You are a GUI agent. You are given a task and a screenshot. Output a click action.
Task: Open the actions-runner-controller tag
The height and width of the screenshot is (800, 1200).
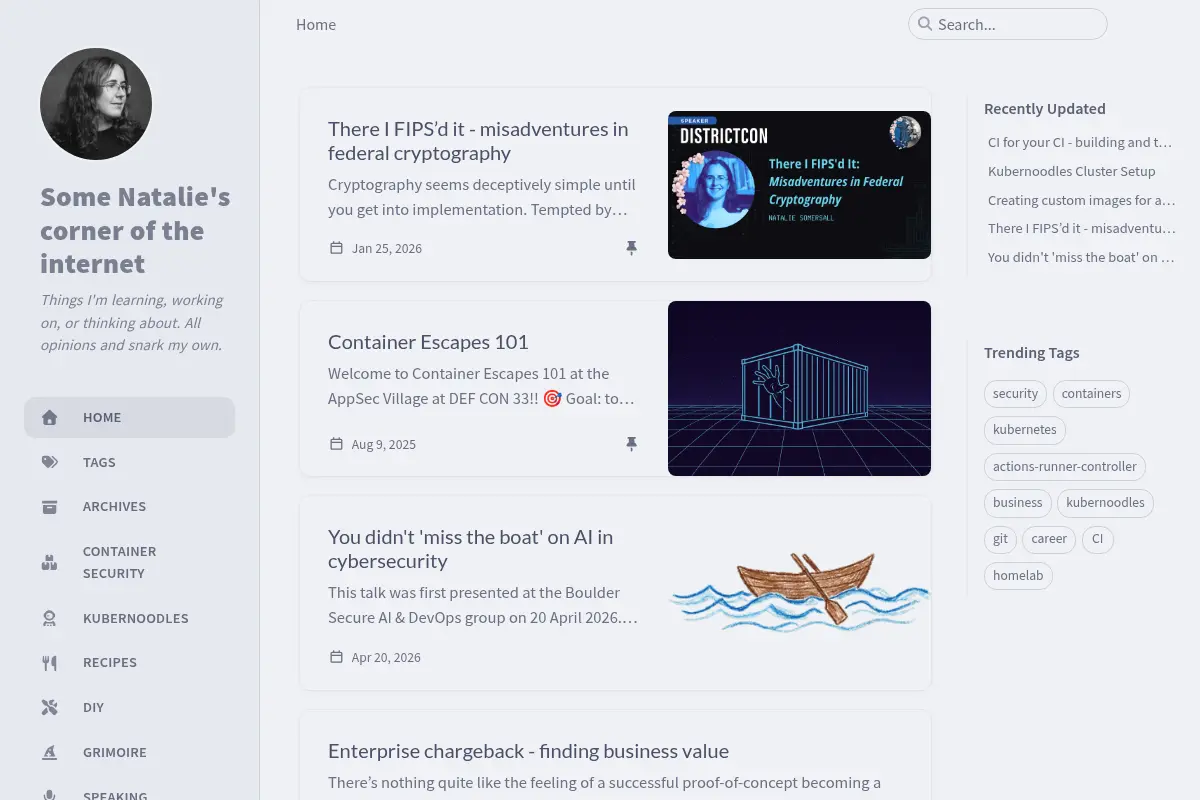point(1065,466)
